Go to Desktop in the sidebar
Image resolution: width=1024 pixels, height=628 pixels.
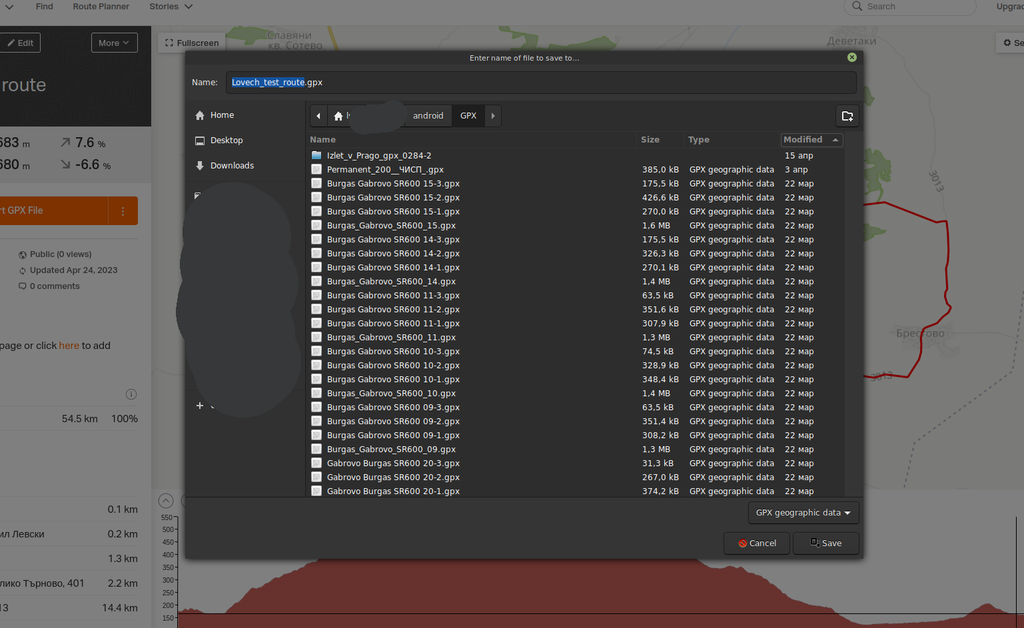[226, 141]
